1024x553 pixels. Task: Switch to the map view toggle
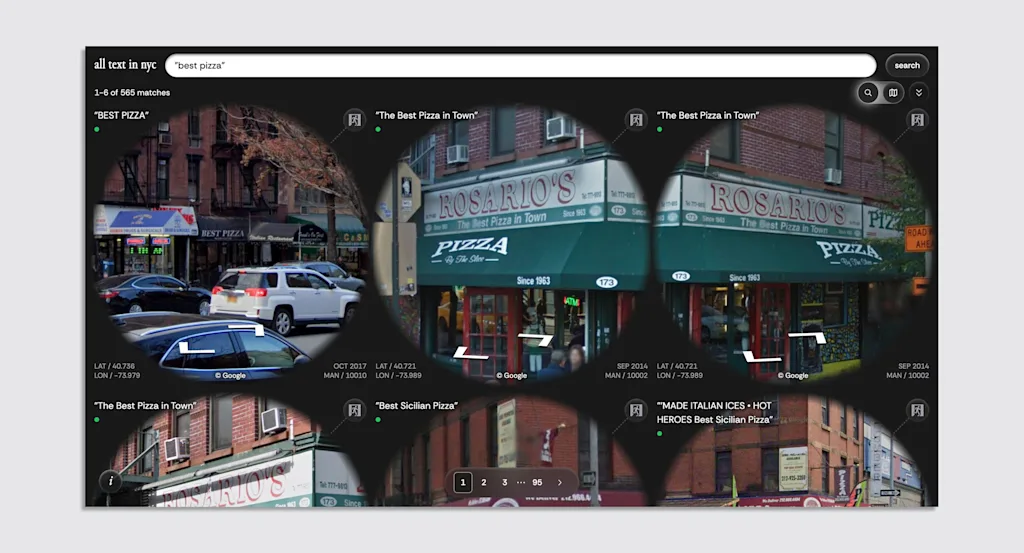tap(893, 93)
